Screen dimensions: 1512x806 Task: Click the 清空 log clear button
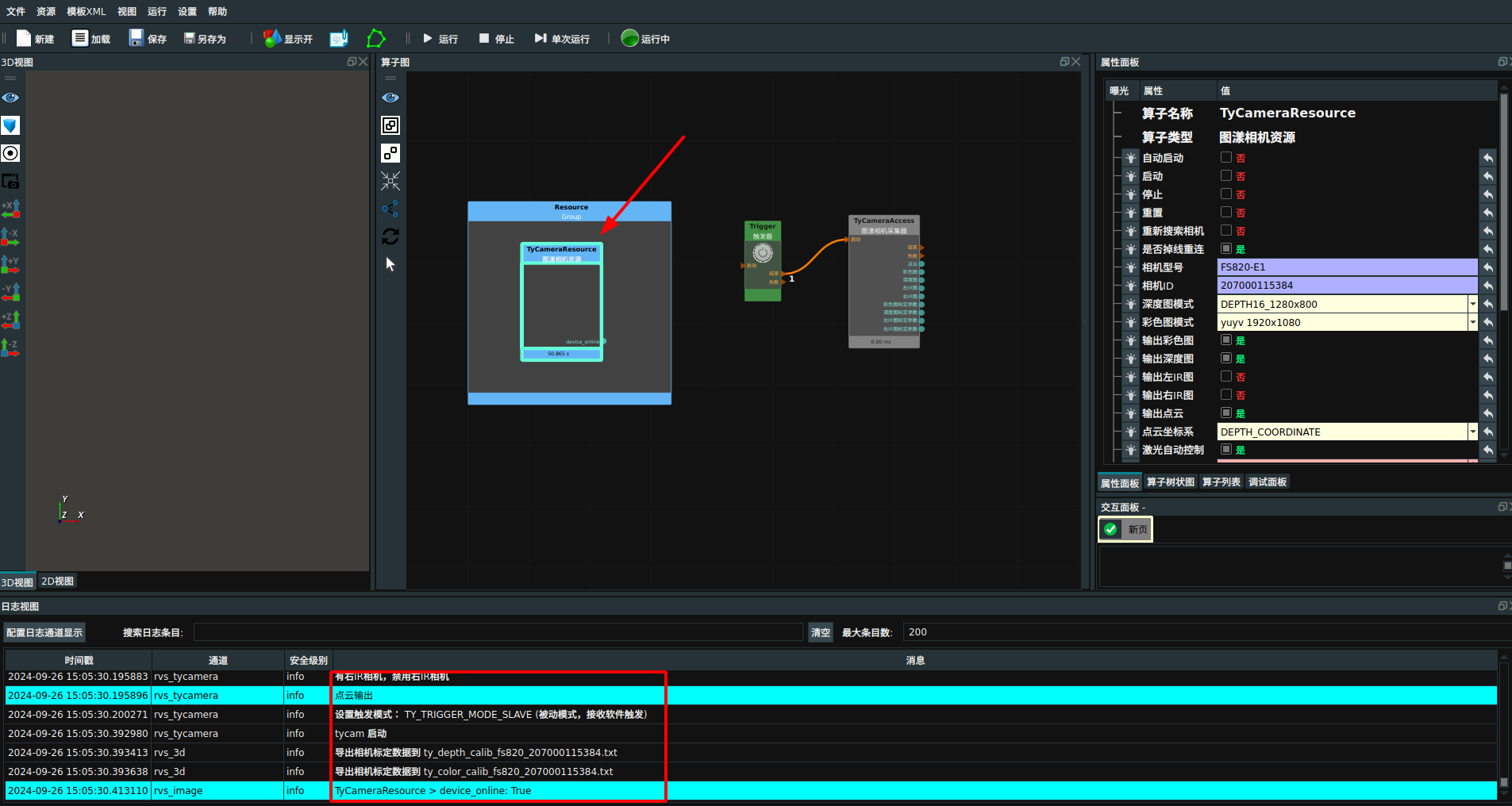point(820,632)
